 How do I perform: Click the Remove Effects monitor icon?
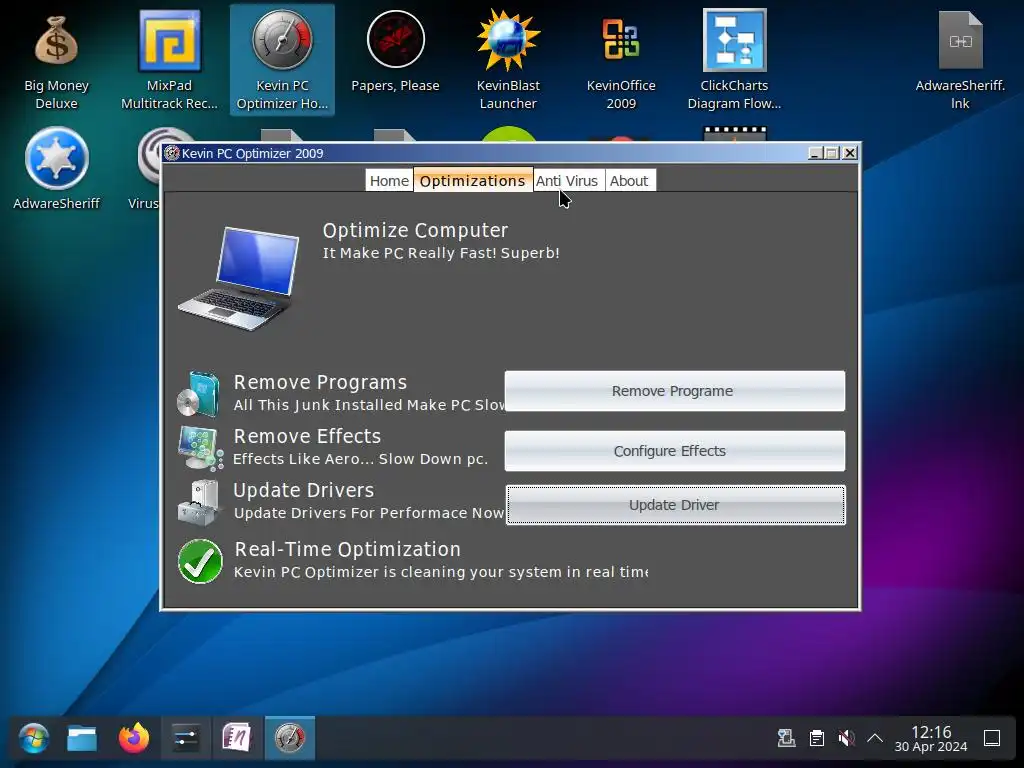point(200,448)
